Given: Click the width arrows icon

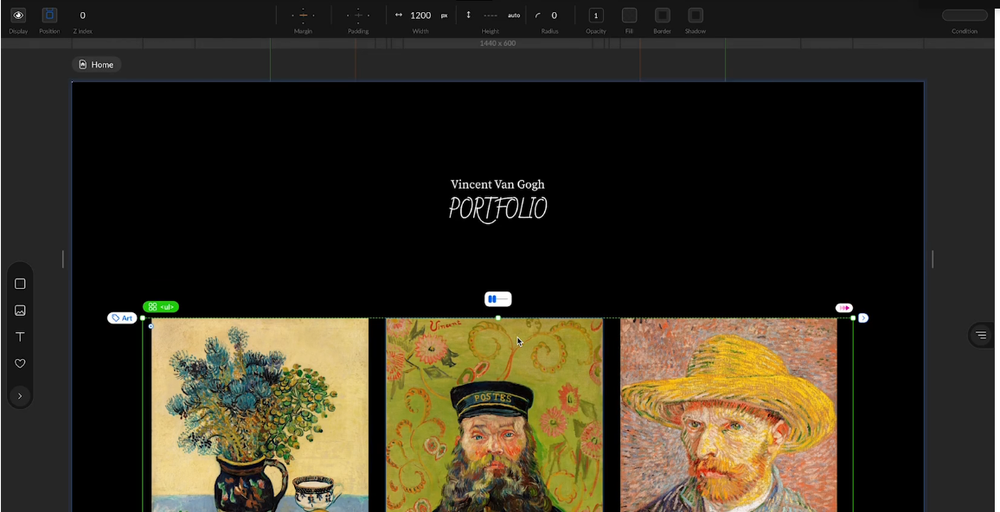Looking at the screenshot, I should 399,15.
